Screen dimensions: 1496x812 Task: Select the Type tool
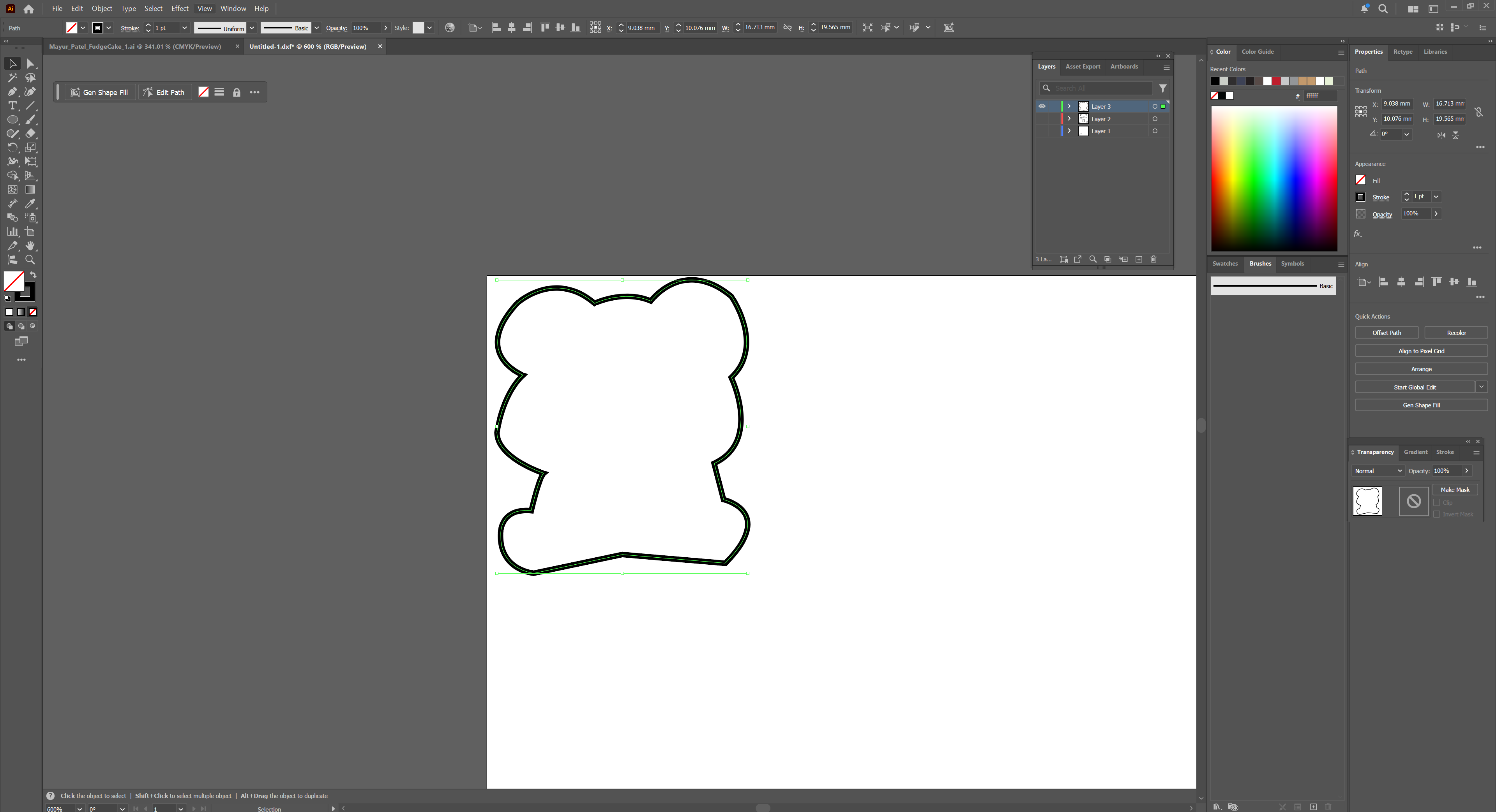12,106
